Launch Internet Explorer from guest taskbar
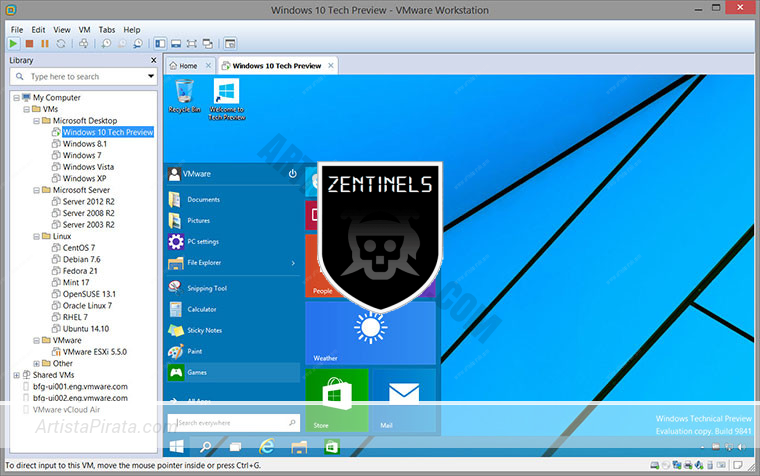The width and height of the screenshot is (760, 476). tap(267, 446)
